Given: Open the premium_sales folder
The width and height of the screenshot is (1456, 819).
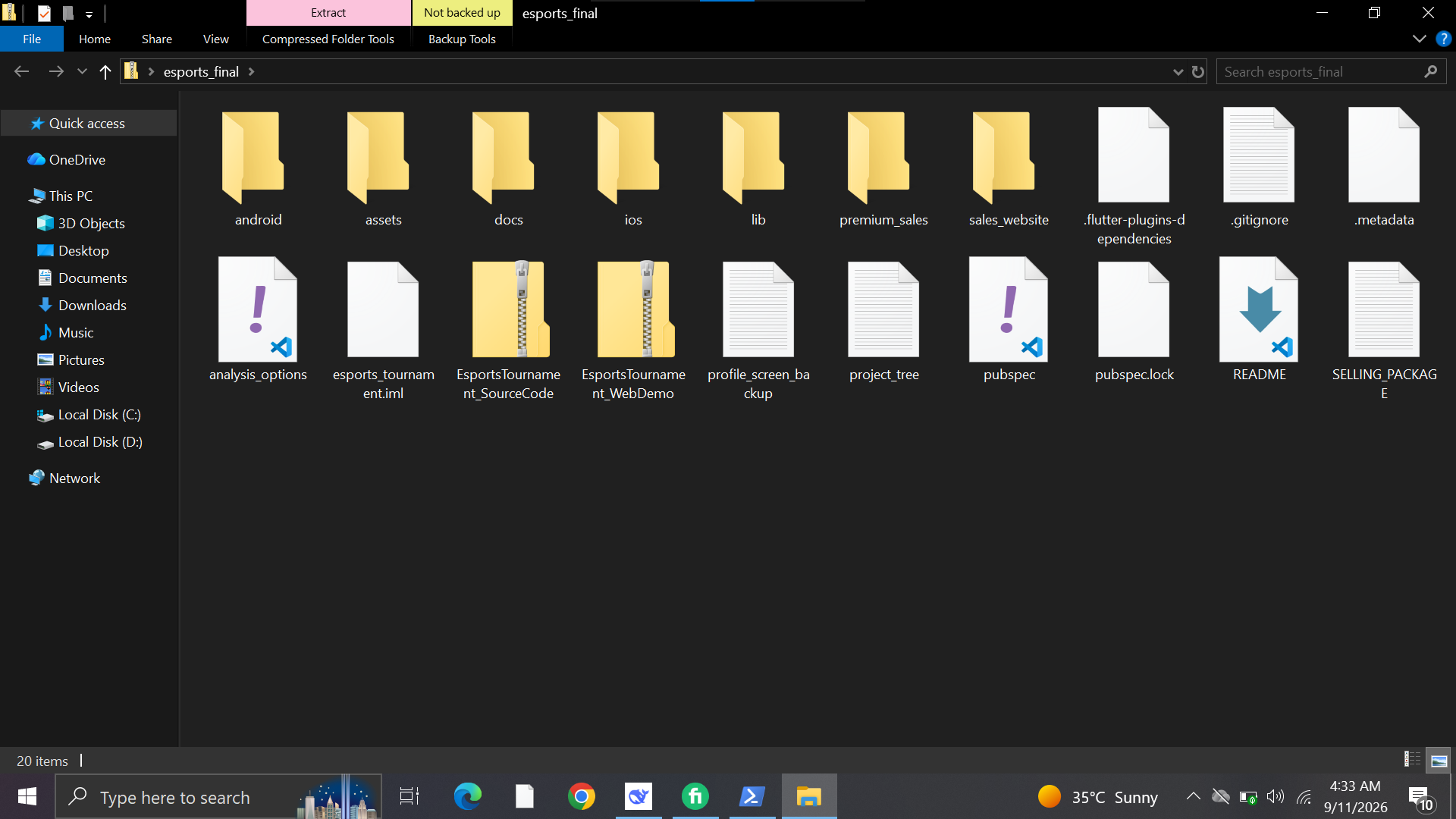Looking at the screenshot, I should [883, 168].
